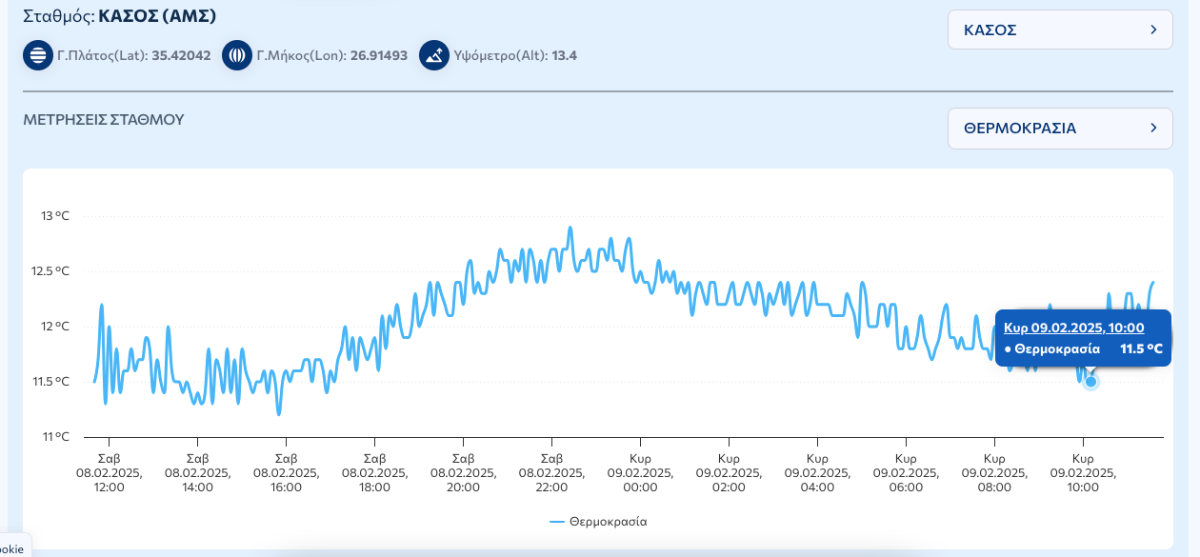1200x557 pixels.
Task: Click the 13 °C y-axis label
Action: [x=55, y=215]
